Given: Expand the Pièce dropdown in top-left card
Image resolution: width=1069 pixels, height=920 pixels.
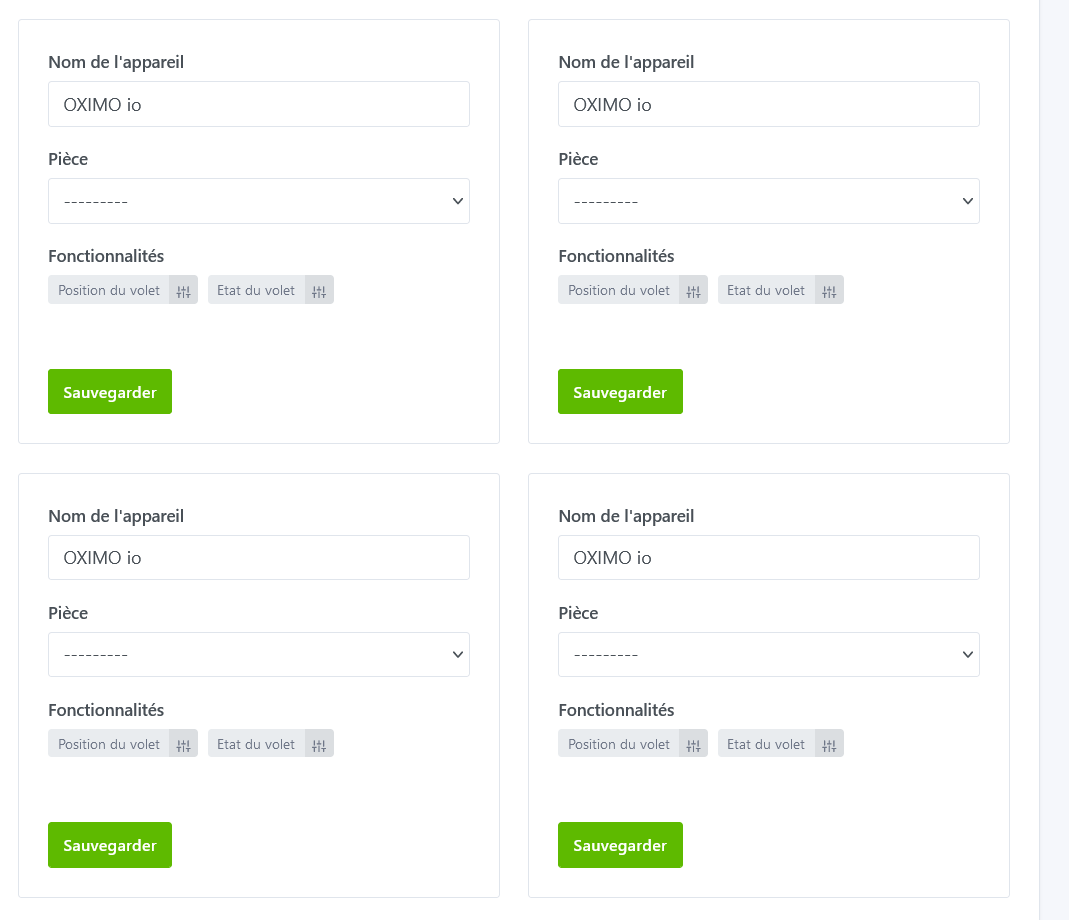Looking at the screenshot, I should click(x=258, y=201).
